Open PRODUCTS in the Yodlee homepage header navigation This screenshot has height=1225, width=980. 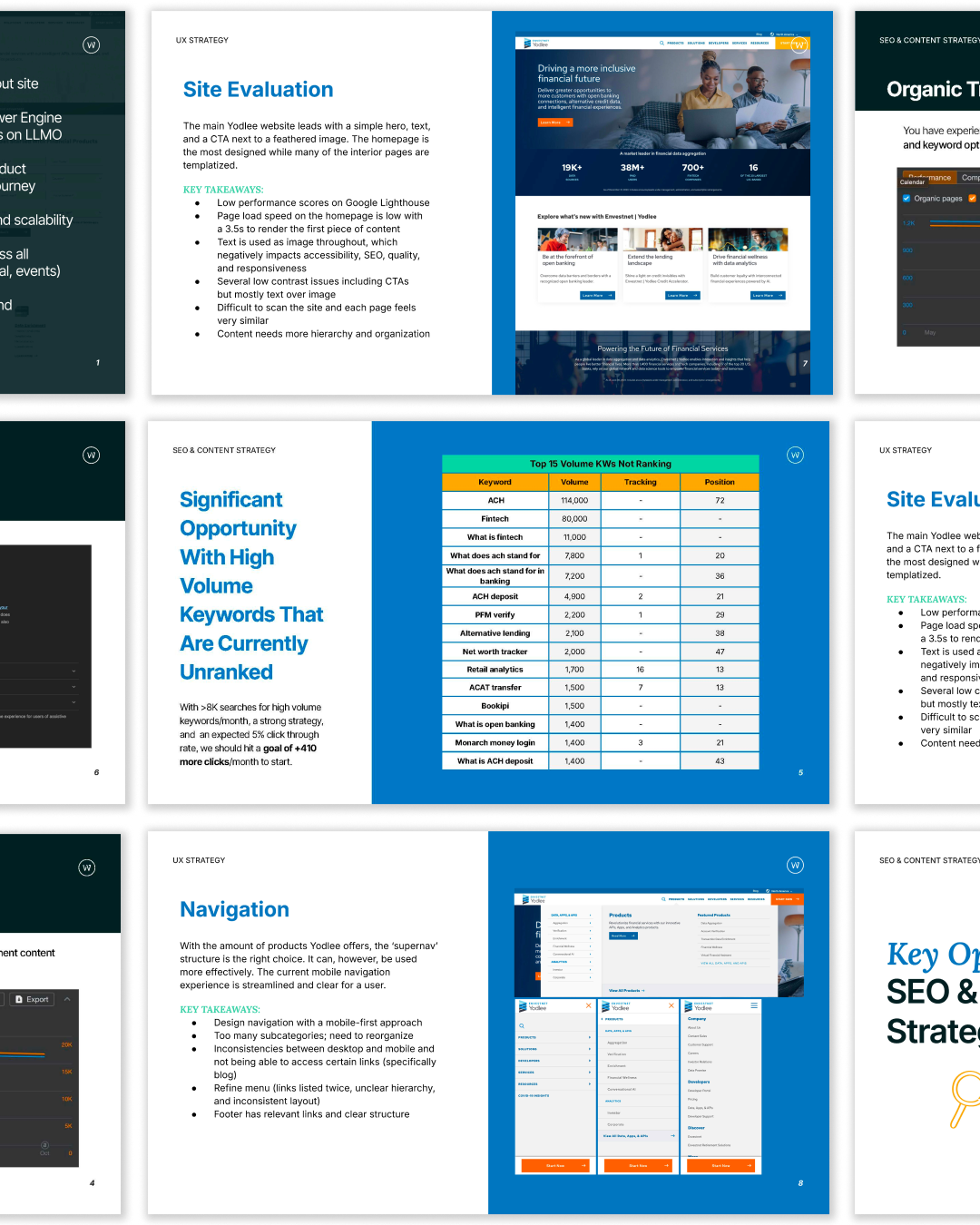675,43
